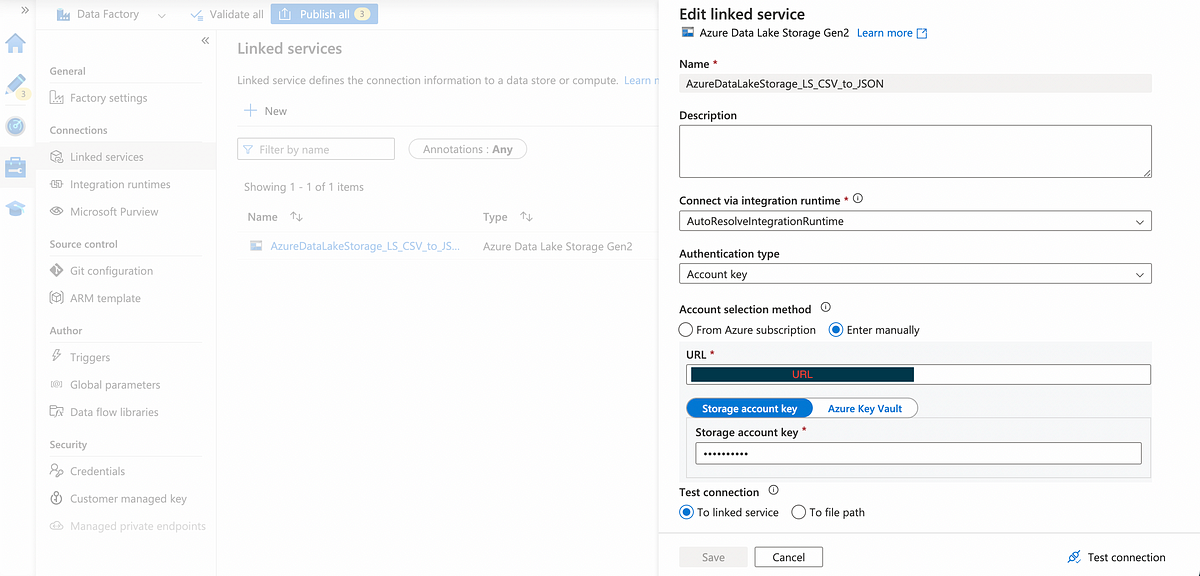Click the 'Showing 1 - 1 of 1 items' text

click(x=304, y=187)
